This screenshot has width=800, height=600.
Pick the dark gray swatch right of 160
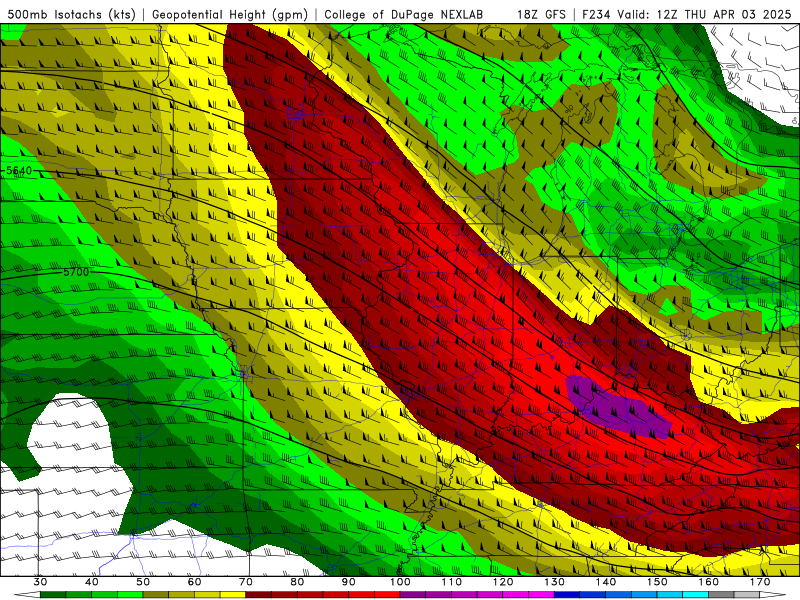(x=721, y=595)
